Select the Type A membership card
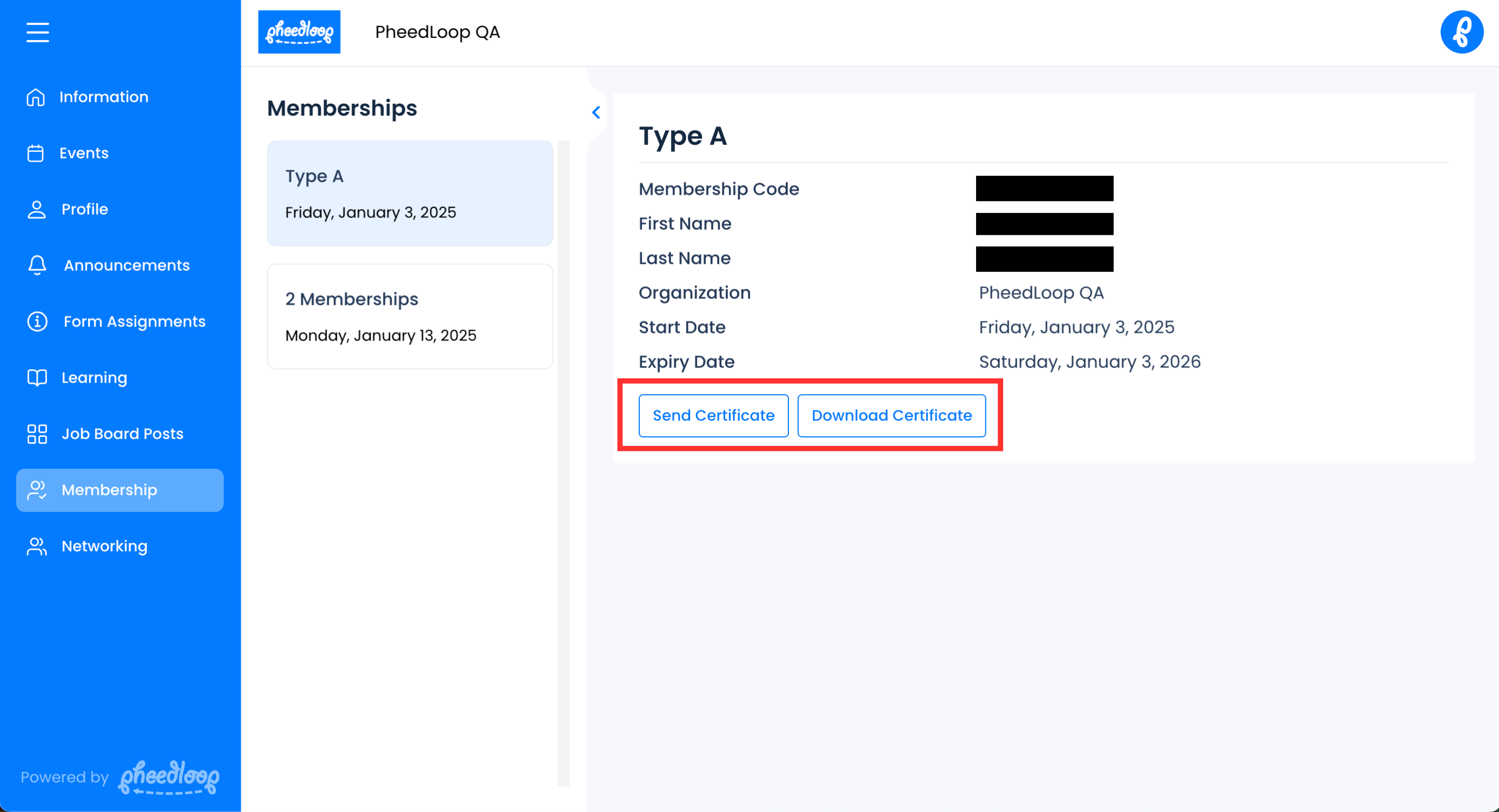This screenshot has width=1499, height=812. (x=410, y=193)
